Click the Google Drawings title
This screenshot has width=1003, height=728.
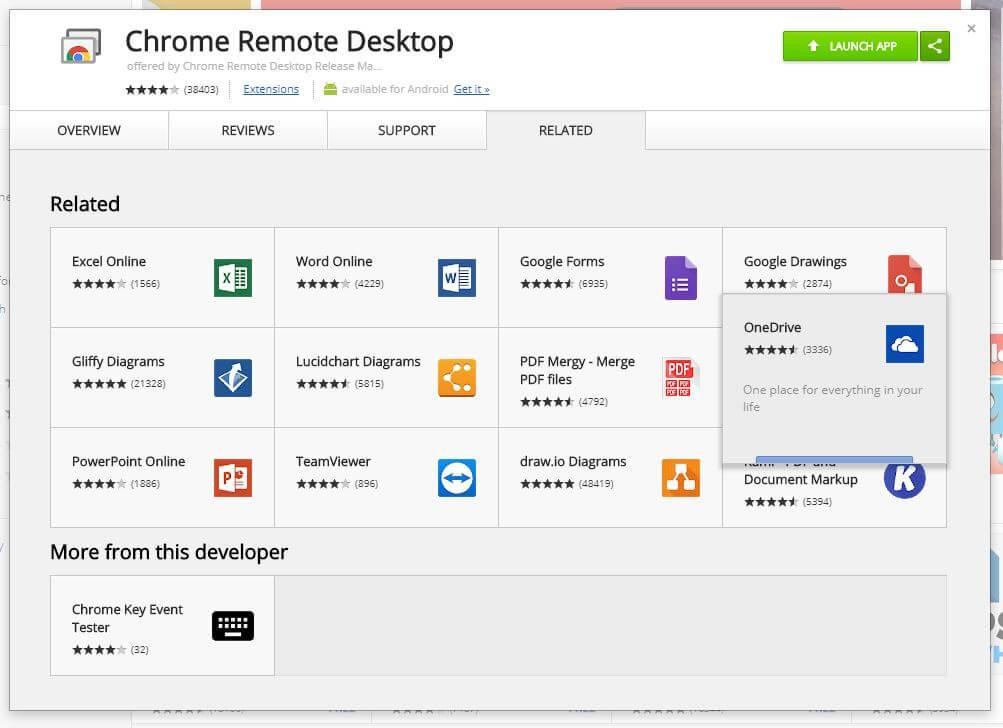point(795,261)
